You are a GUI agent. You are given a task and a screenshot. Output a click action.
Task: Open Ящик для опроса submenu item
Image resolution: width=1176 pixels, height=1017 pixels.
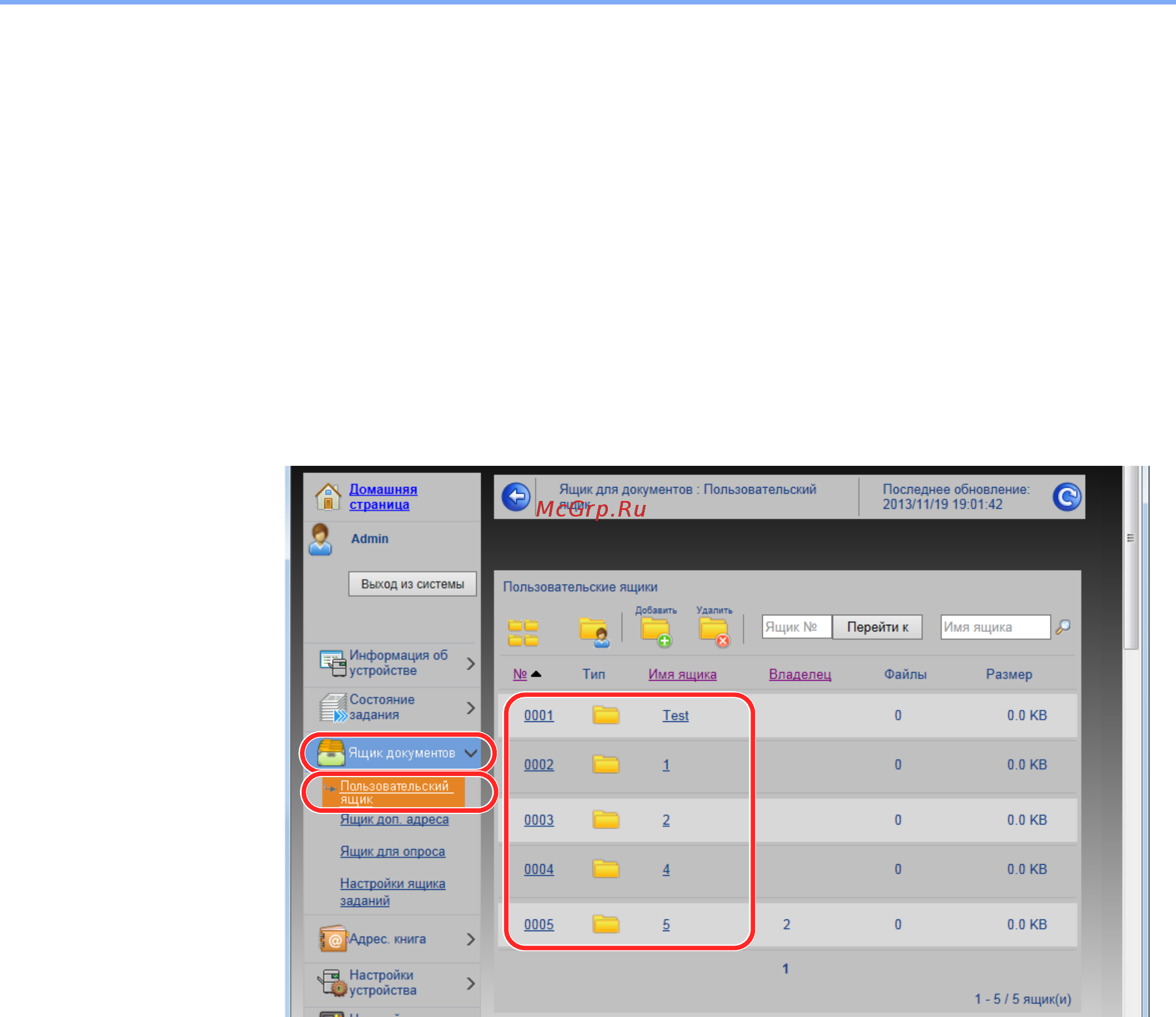[x=393, y=852]
